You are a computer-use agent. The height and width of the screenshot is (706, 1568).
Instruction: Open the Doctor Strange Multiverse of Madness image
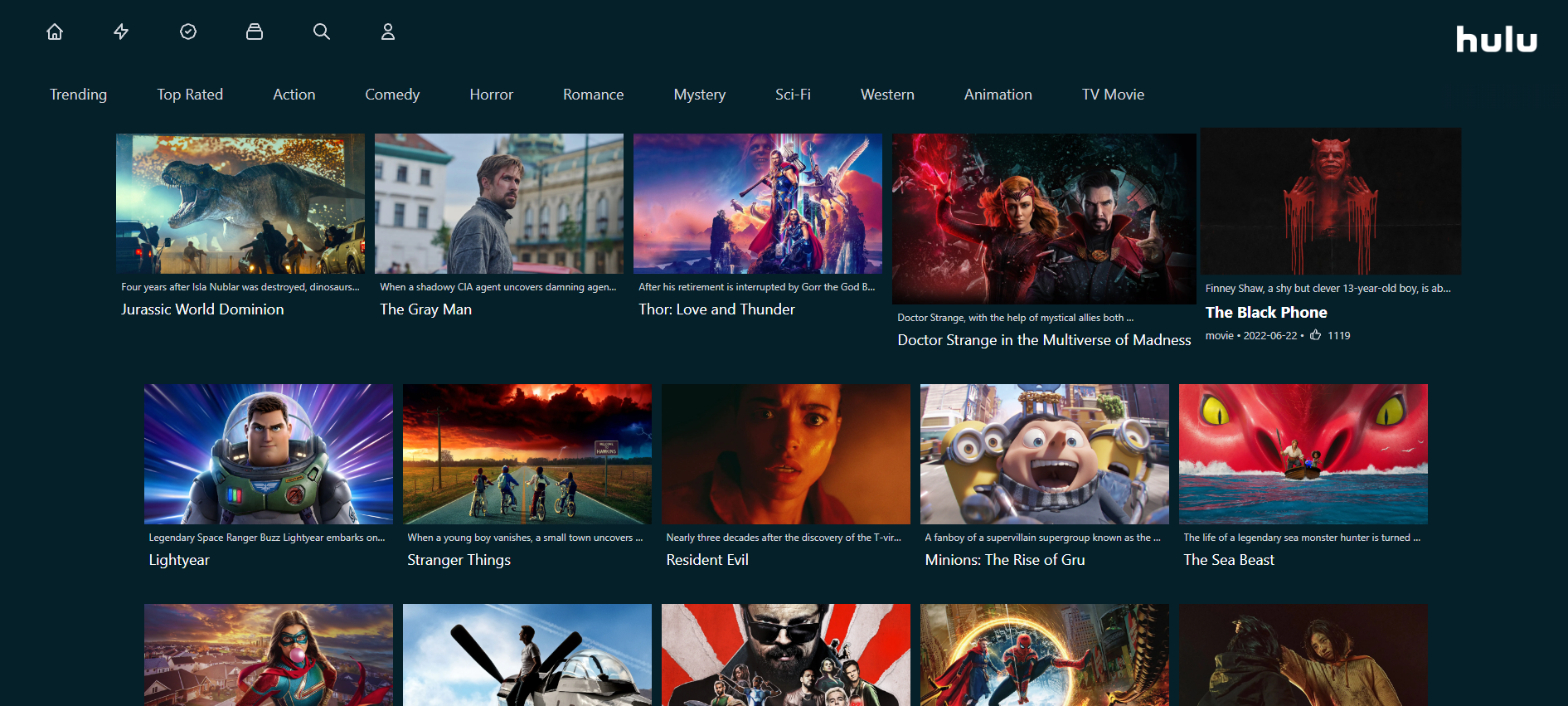pyautogui.click(x=1044, y=219)
